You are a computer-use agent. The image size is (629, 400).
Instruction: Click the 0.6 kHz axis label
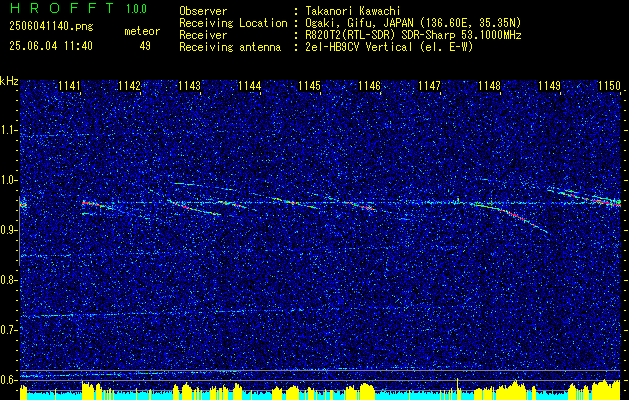pos(7,380)
